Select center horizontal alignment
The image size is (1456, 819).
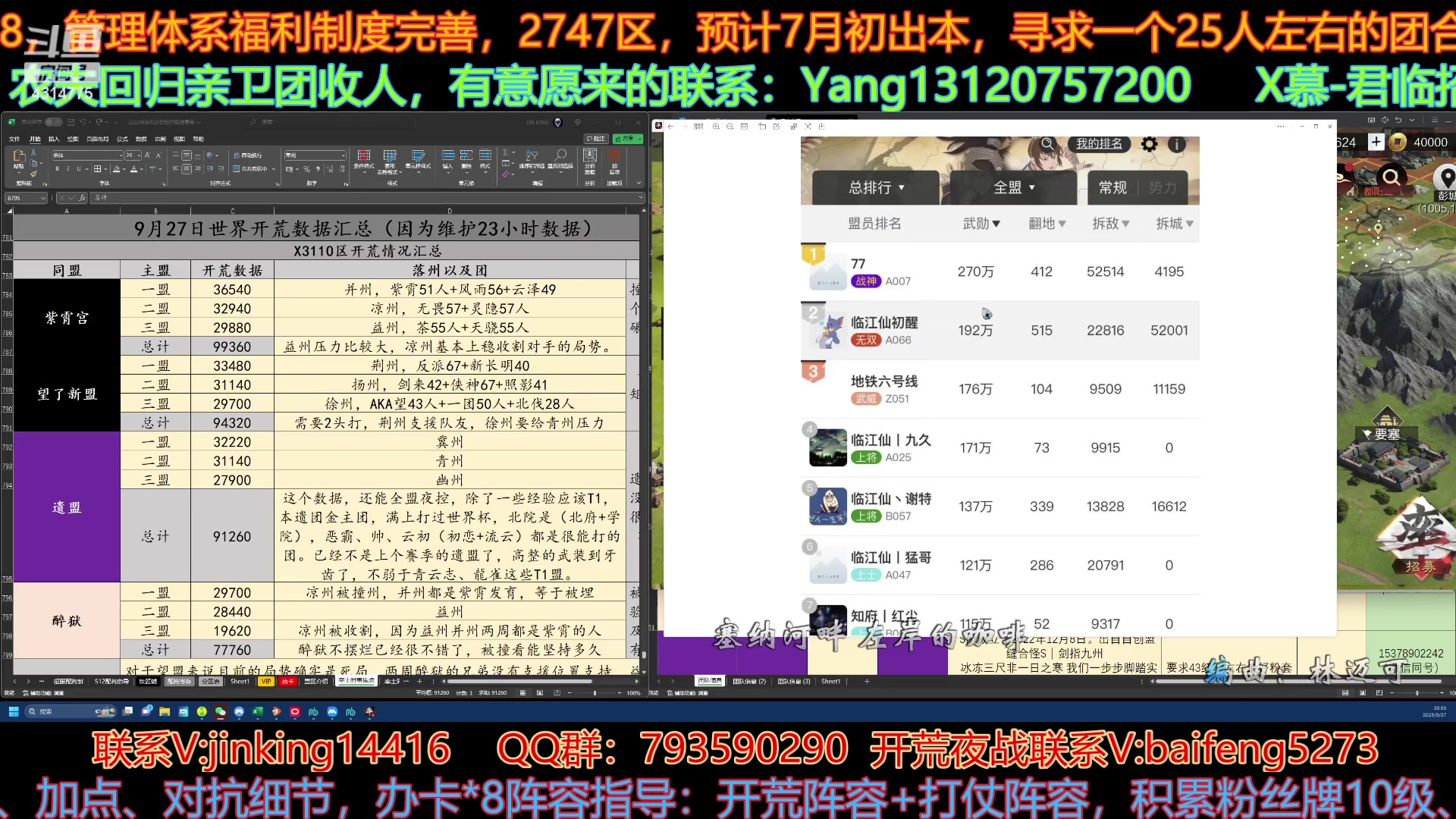click(187, 168)
